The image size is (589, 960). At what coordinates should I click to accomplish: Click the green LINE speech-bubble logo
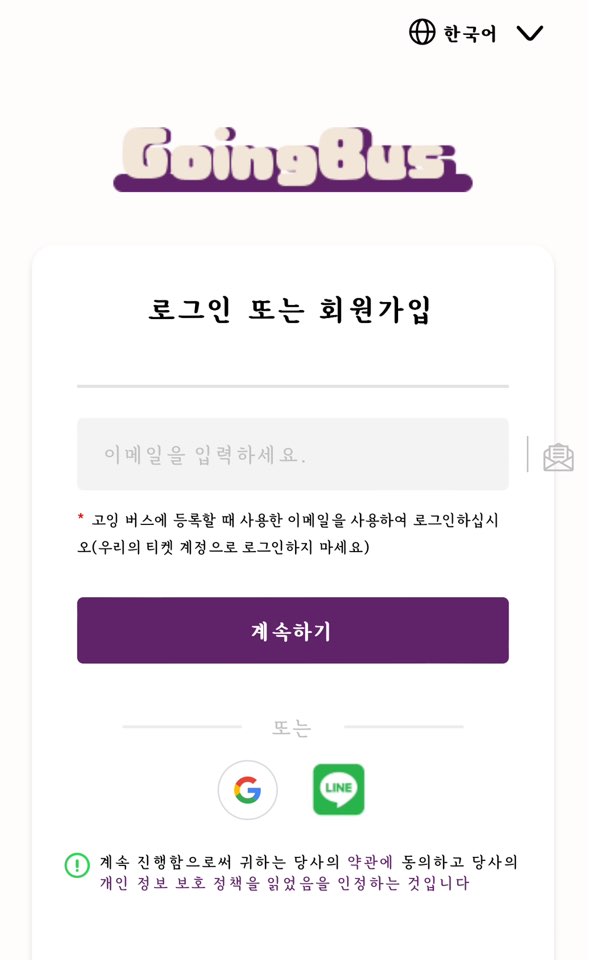coord(338,790)
